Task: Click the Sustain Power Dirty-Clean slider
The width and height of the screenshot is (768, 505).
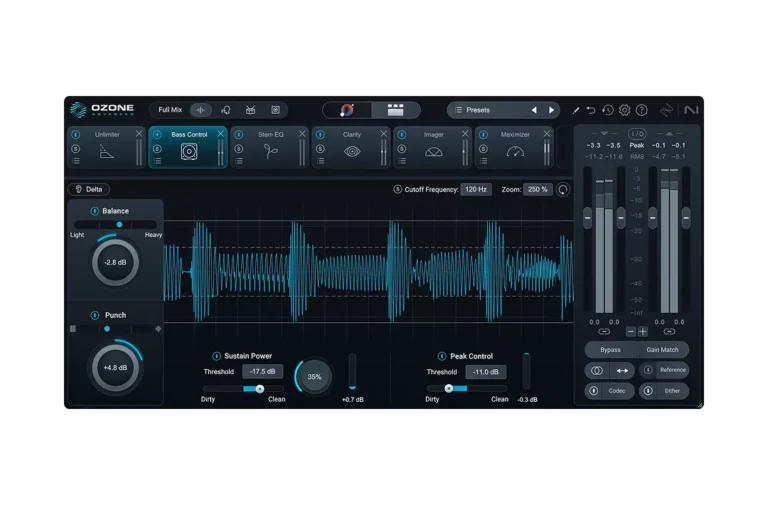Action: point(243,389)
